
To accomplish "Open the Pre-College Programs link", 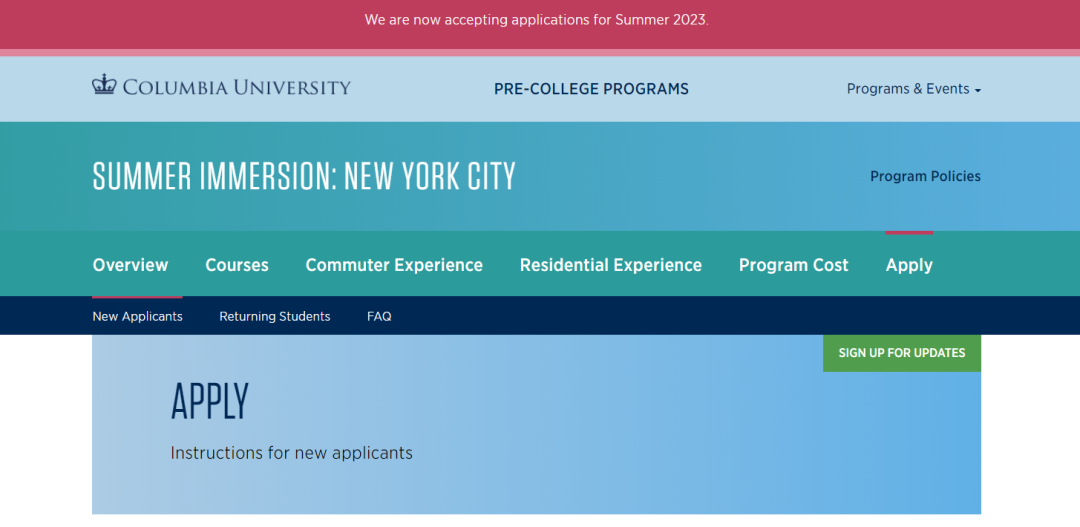I will click(591, 89).
